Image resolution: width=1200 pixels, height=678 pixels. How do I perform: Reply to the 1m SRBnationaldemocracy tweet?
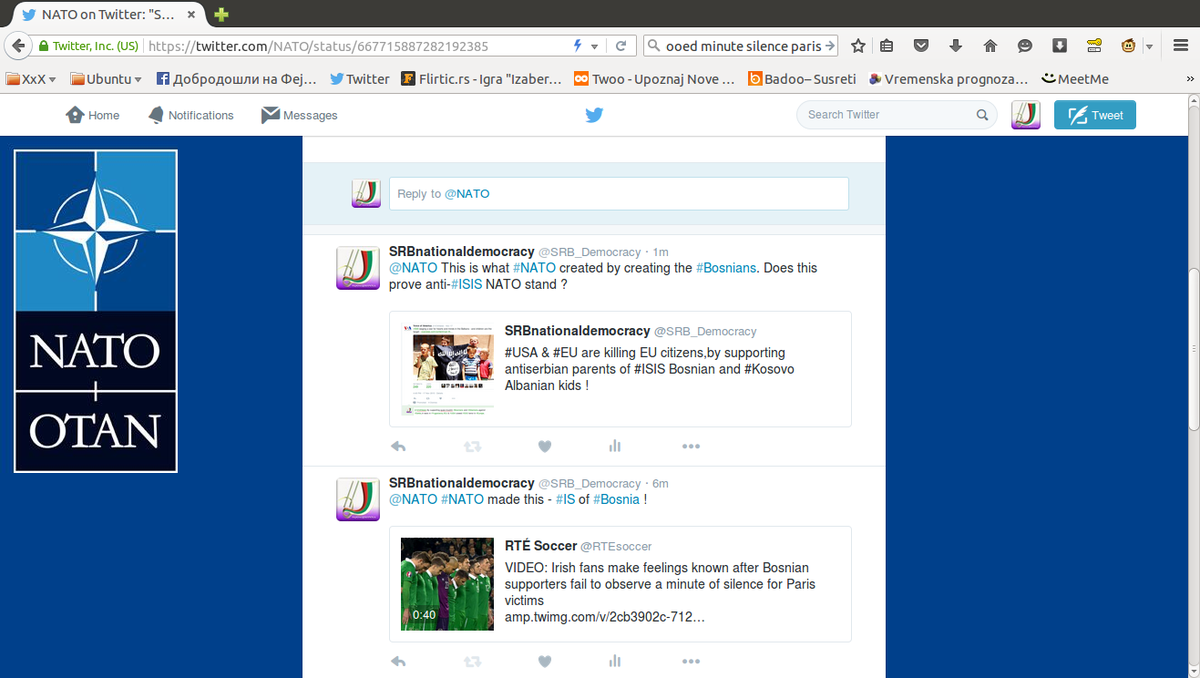point(398,446)
